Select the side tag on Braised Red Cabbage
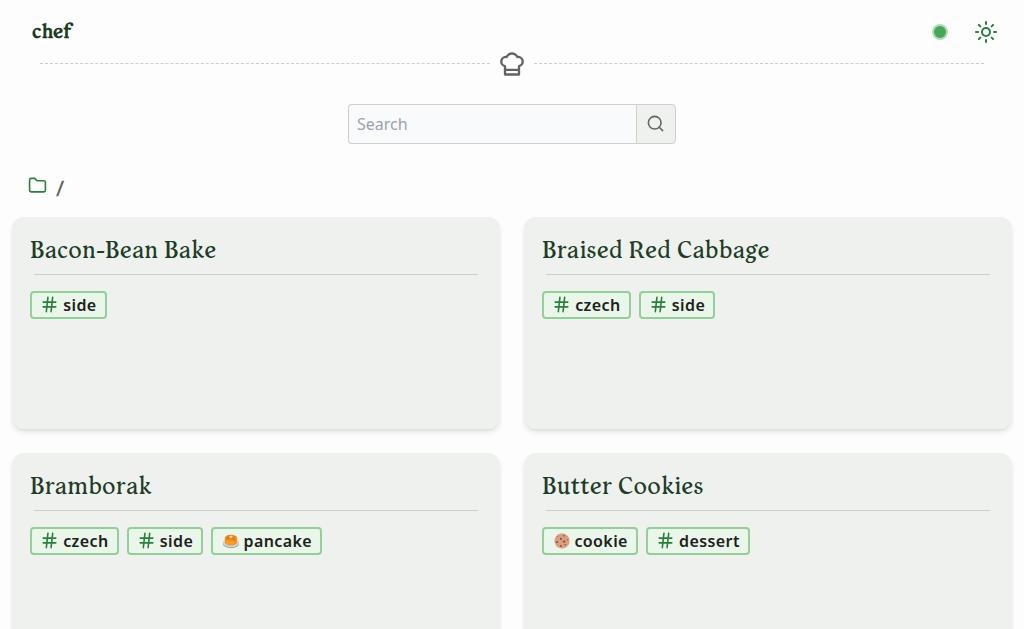The image size is (1024, 629). point(677,305)
